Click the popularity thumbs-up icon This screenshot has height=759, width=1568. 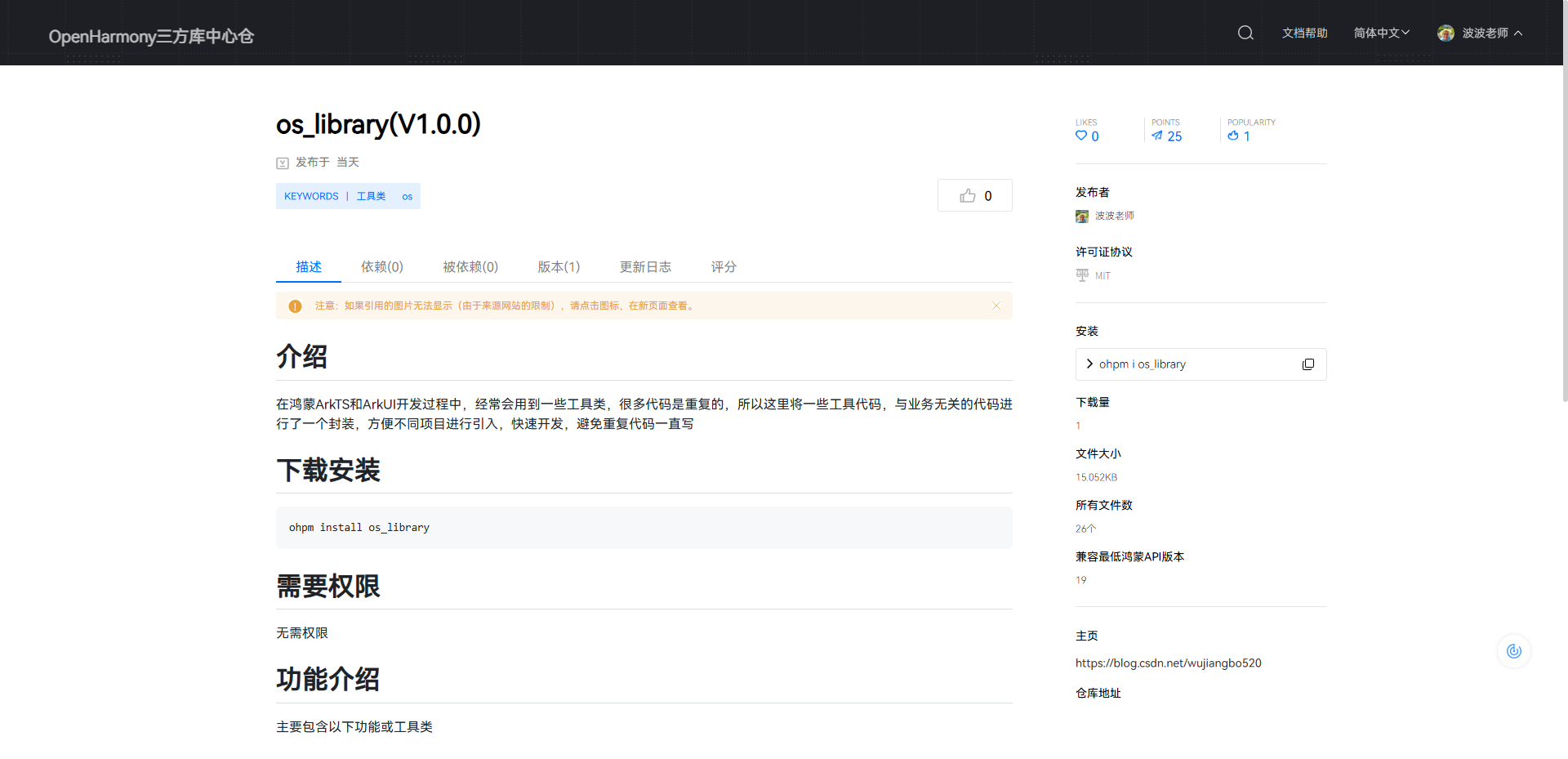pyautogui.click(x=1233, y=136)
